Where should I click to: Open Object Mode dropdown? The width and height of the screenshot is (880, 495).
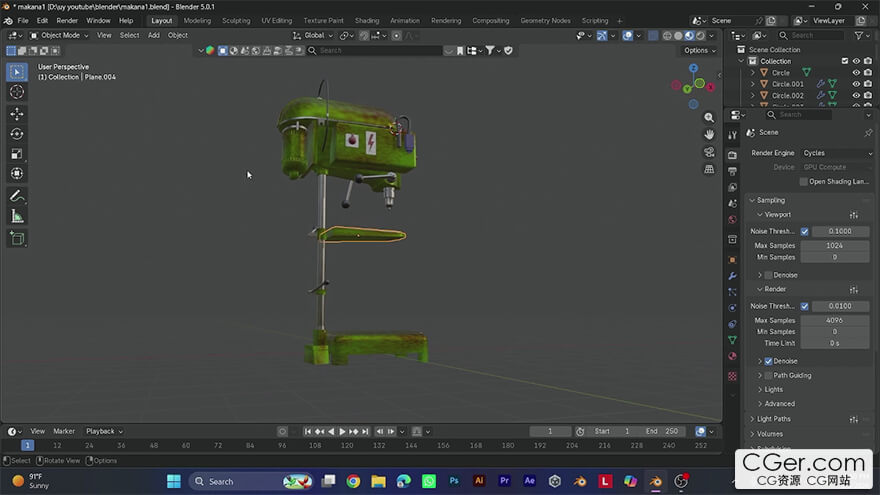(59, 35)
